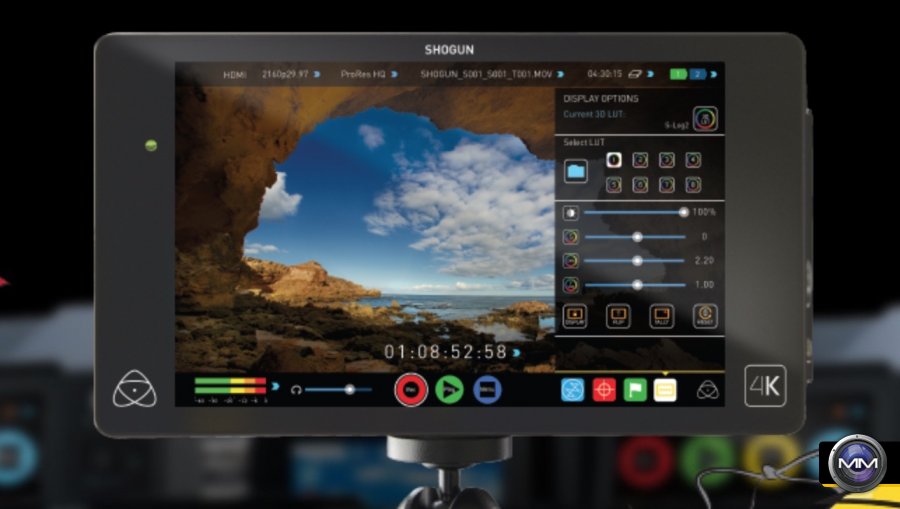Viewport: 900px width, 509px height.
Task: Adjust the brightness slider set to 100%
Action: coord(636,212)
